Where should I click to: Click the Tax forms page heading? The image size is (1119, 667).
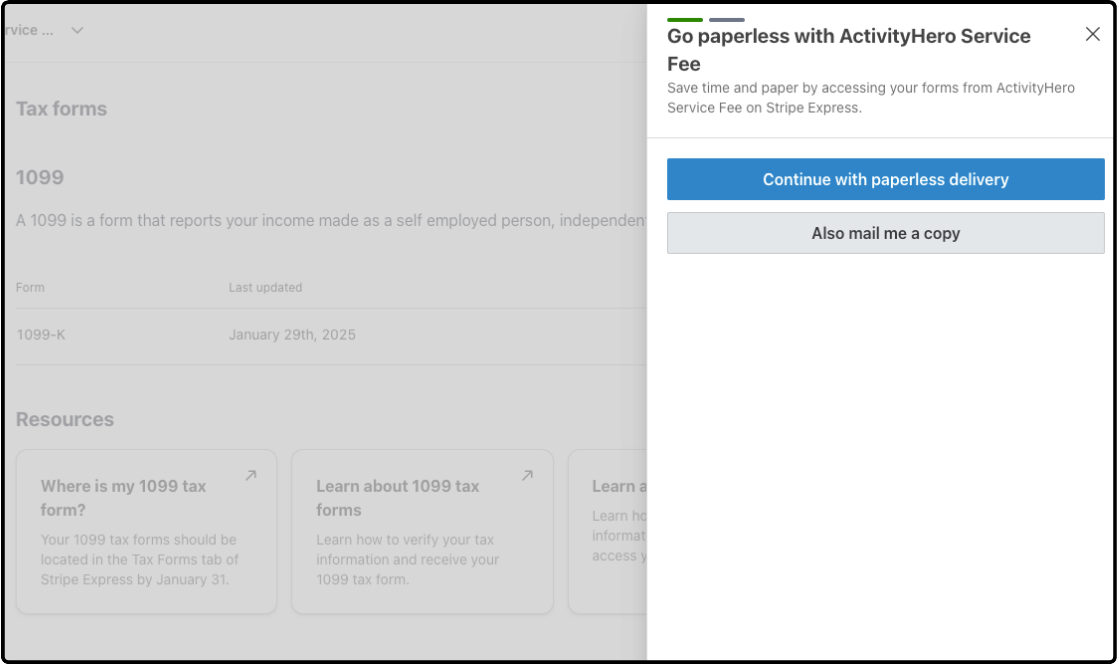pyautogui.click(x=61, y=108)
